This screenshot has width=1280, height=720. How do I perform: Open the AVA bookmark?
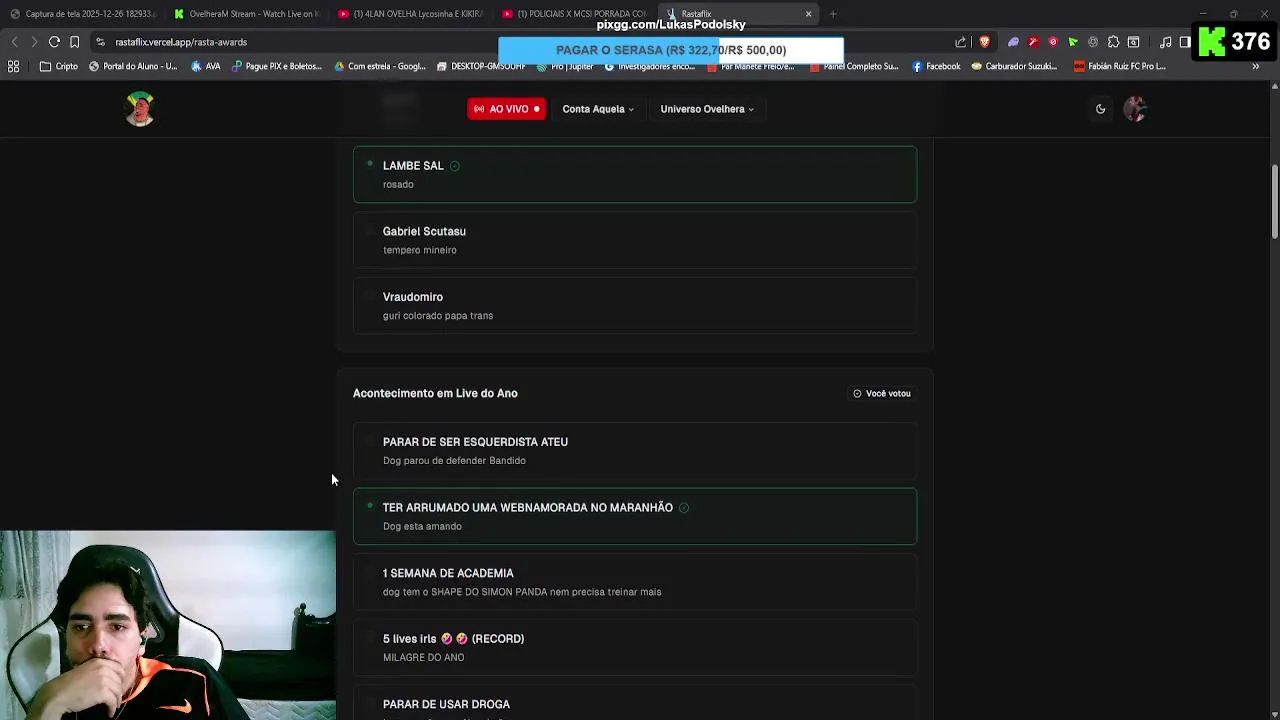tap(204, 66)
